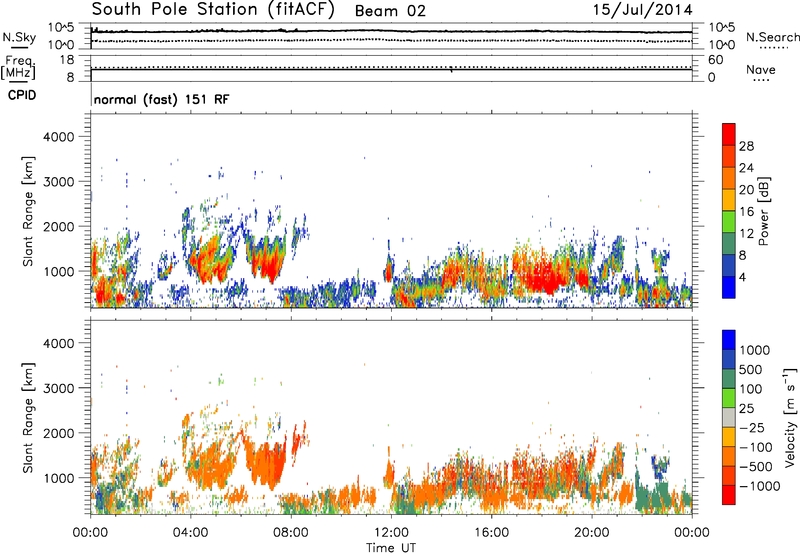Screen dimensions: 800x554
Task: Click the '18' frequency axis value
Action: click(x=66, y=60)
